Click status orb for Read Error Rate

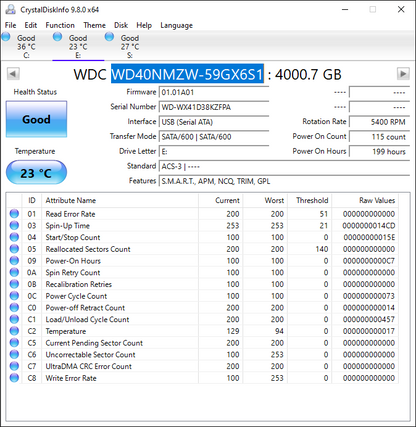pos(14,214)
